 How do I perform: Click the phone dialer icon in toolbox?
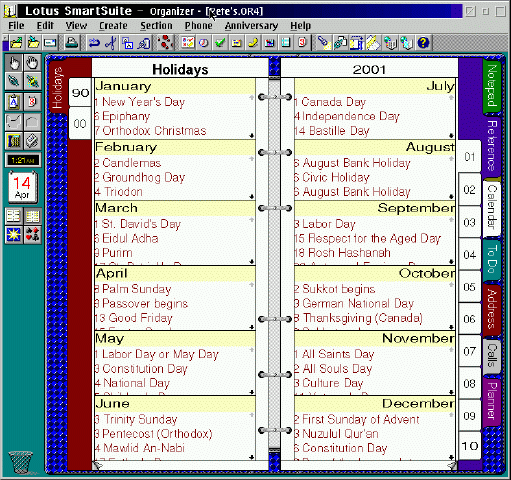click(x=14, y=141)
